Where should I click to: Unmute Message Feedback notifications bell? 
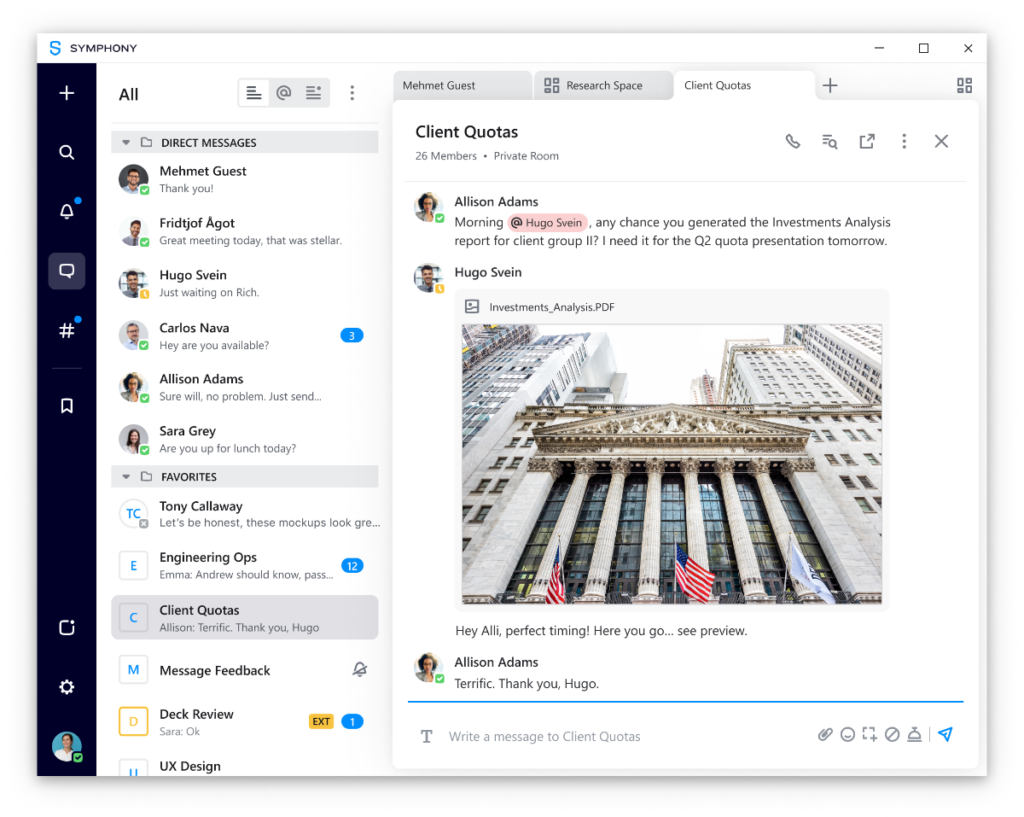360,670
